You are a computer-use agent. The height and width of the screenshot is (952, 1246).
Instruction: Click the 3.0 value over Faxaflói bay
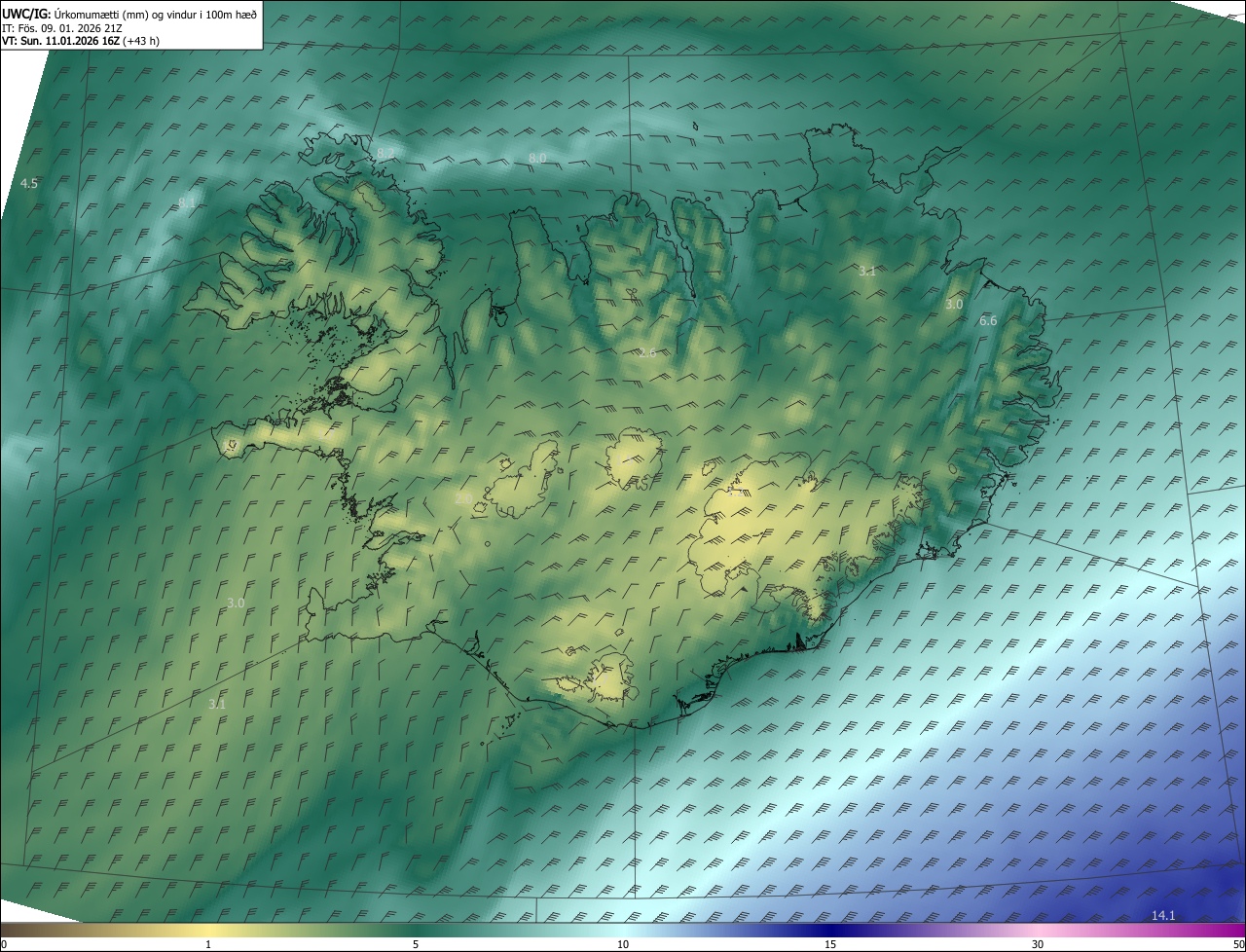236,603
